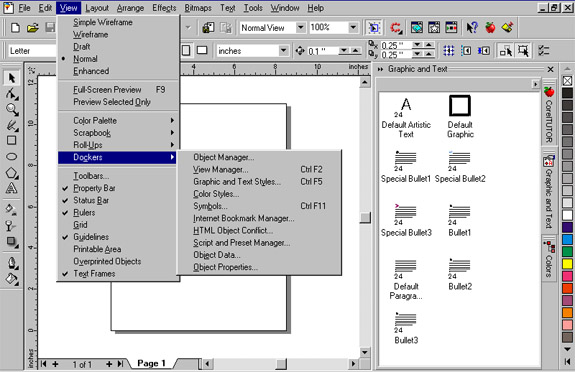
Task: Select the Special Bullet3 style thumbnail
Action: [x=406, y=220]
